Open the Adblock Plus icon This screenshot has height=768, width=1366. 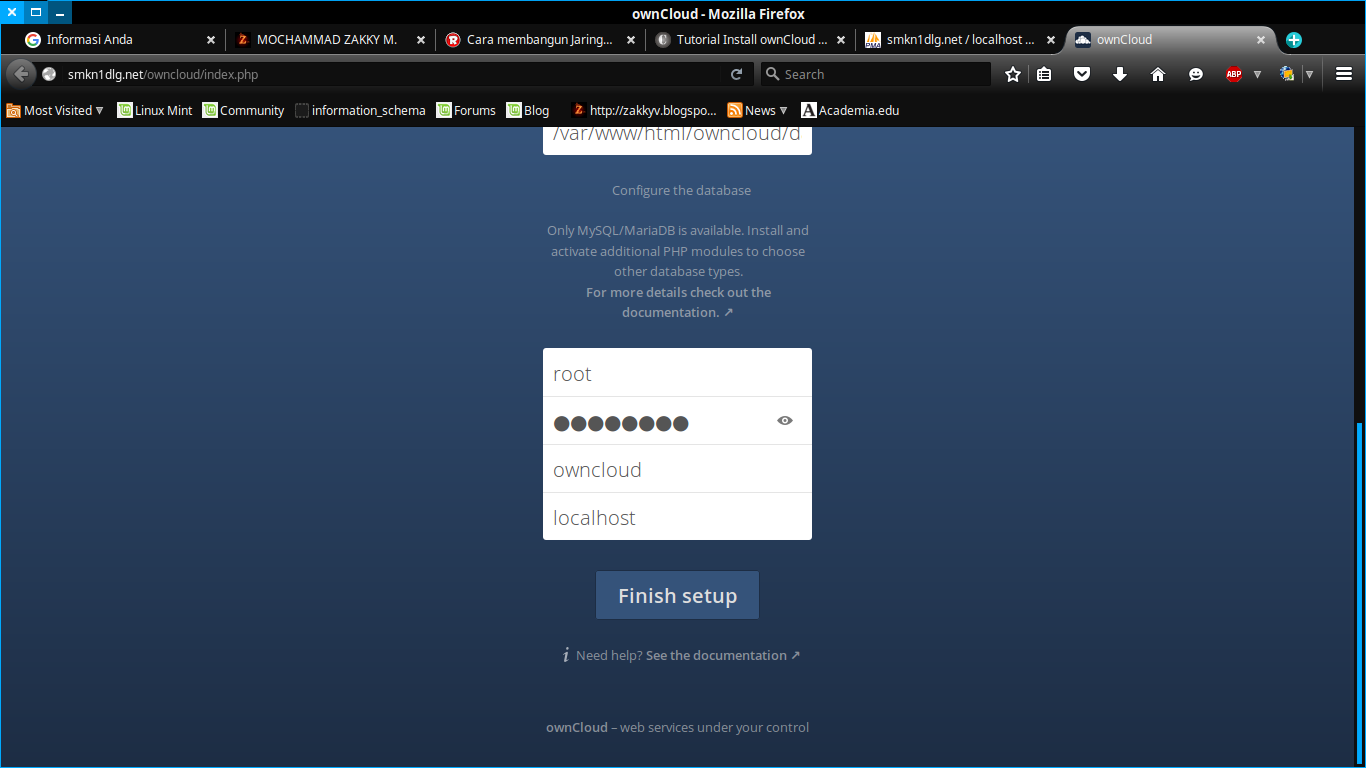[1234, 74]
